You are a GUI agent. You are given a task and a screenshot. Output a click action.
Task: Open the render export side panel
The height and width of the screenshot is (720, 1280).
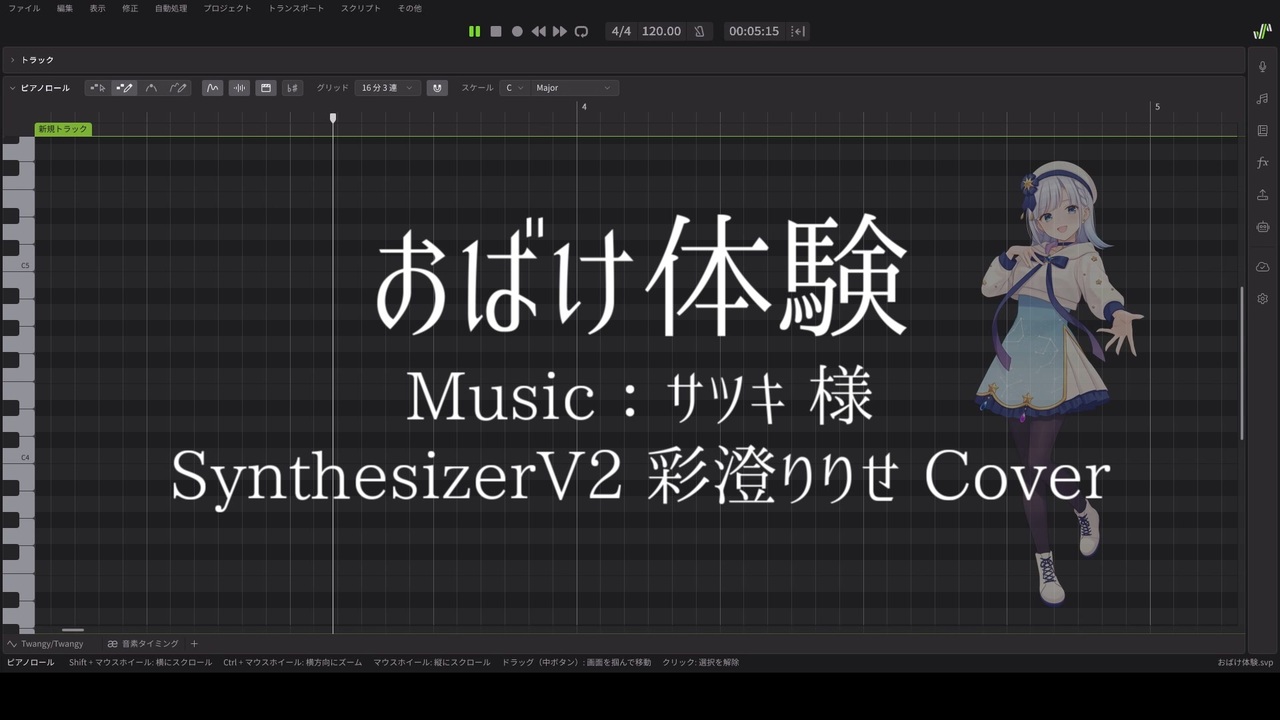1262,194
